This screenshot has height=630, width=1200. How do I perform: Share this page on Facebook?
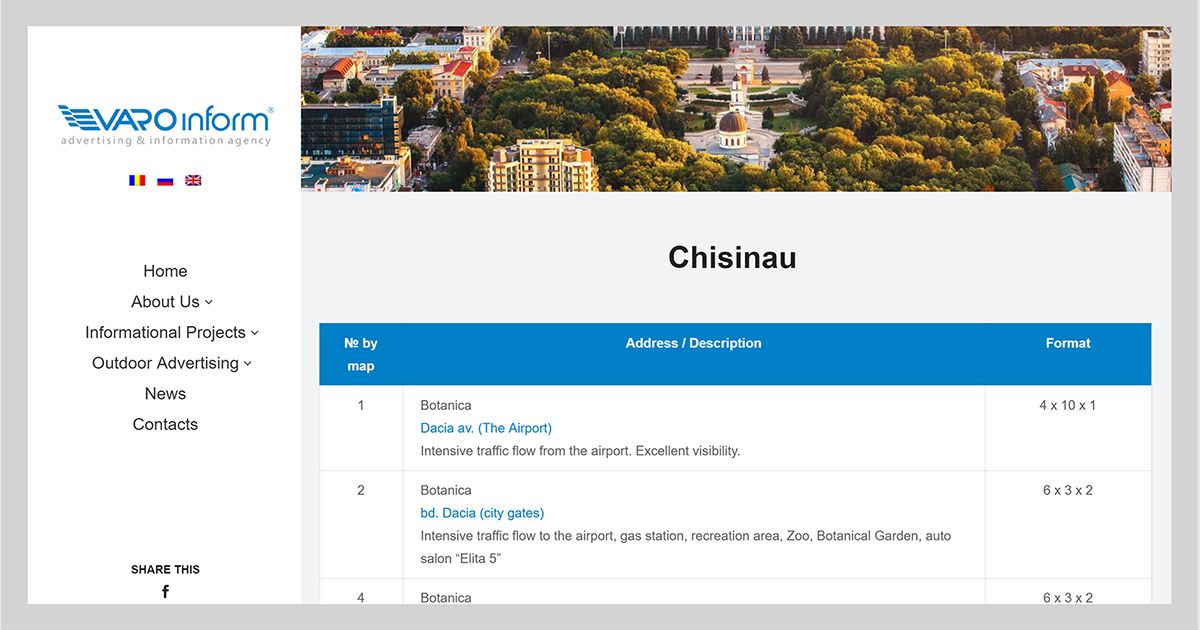[165, 591]
